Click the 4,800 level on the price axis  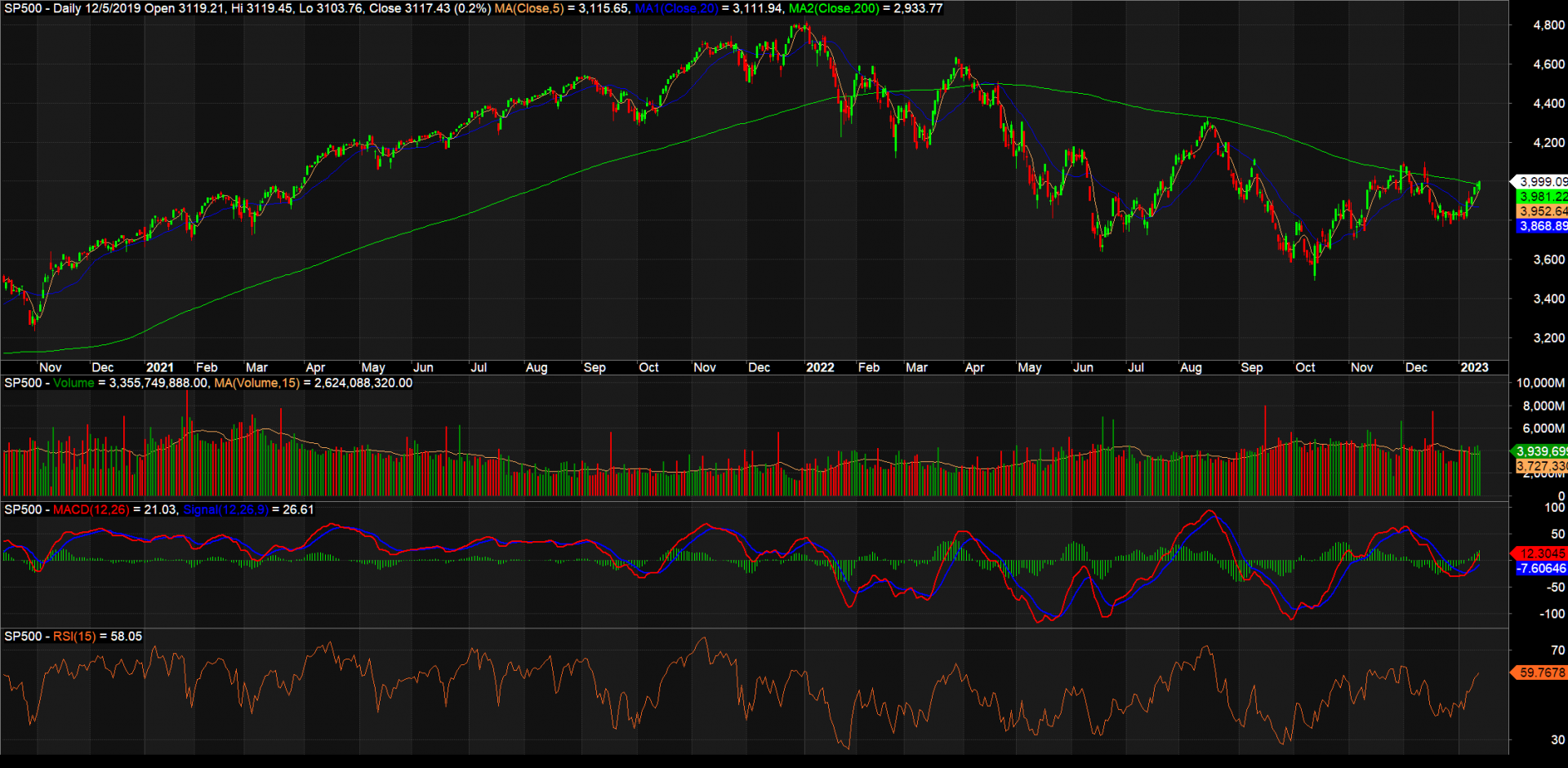[1550, 25]
